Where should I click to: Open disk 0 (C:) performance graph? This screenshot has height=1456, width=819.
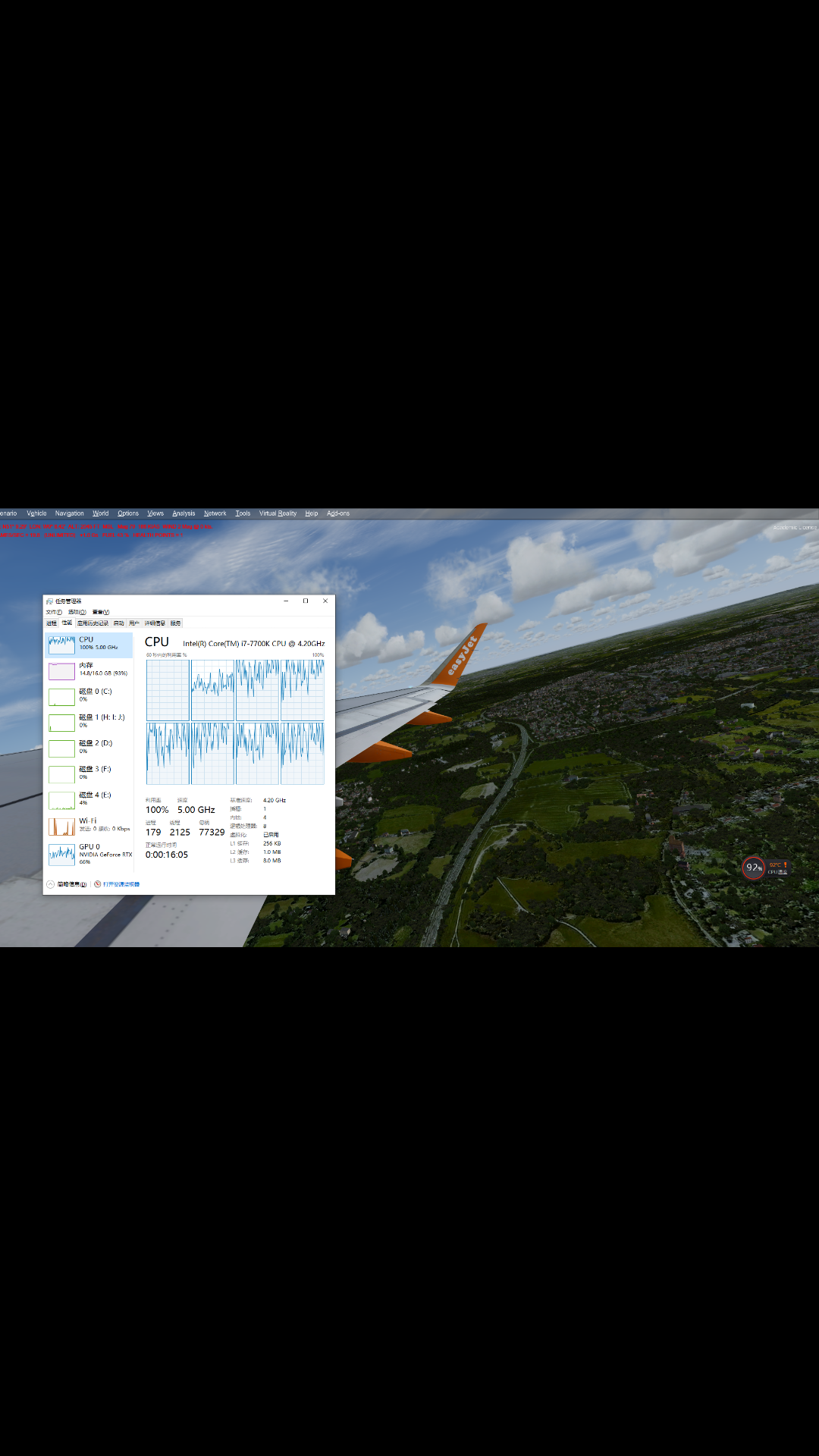(61, 697)
